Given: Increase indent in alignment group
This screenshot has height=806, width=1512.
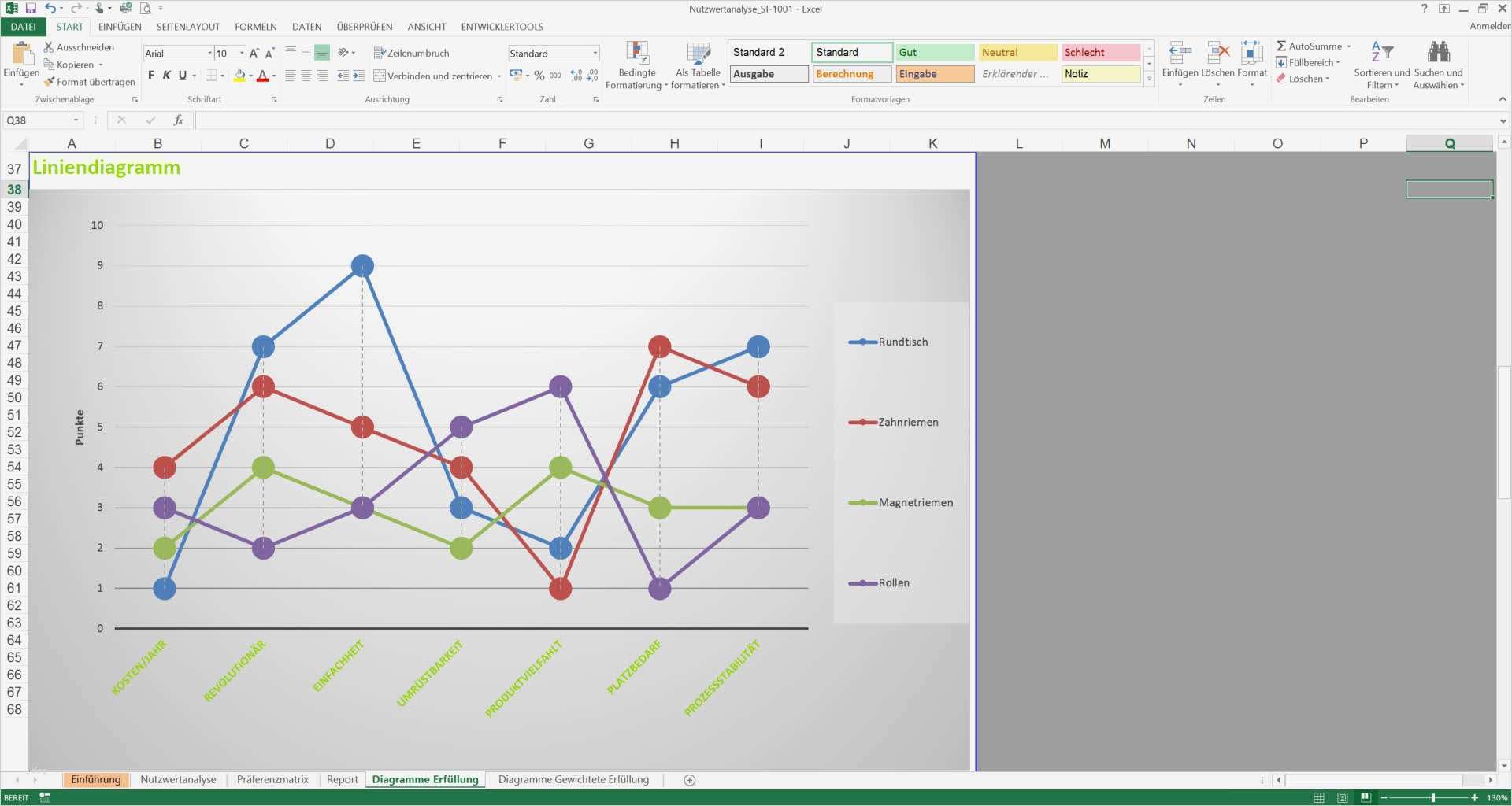Looking at the screenshot, I should (x=358, y=76).
